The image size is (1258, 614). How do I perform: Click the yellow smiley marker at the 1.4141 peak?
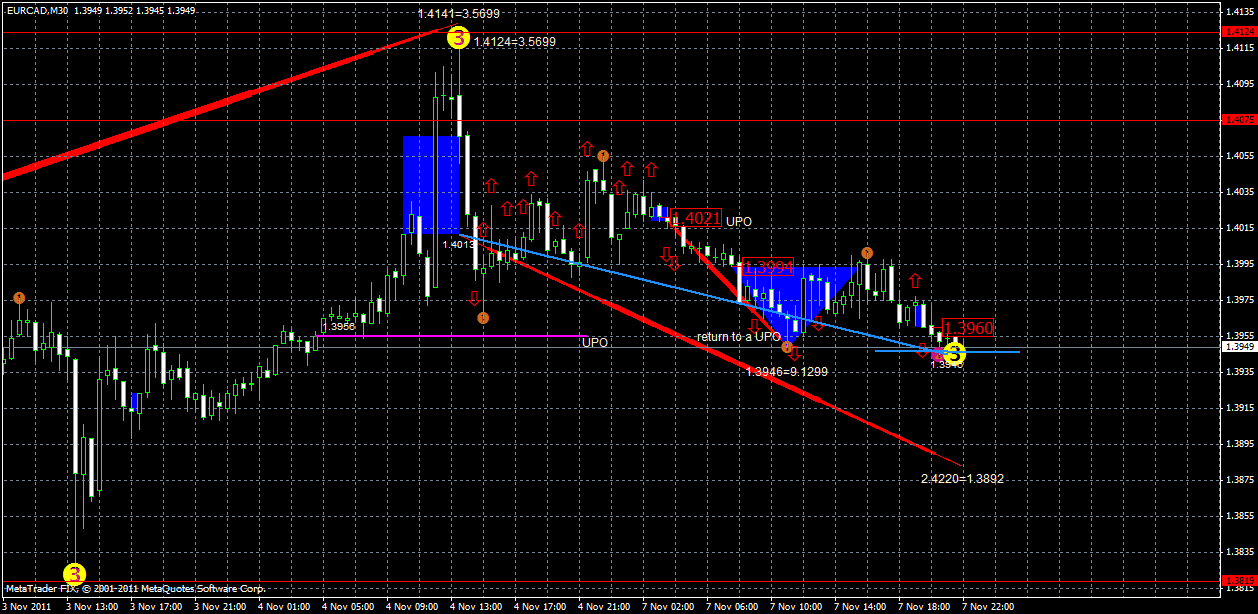[459, 38]
